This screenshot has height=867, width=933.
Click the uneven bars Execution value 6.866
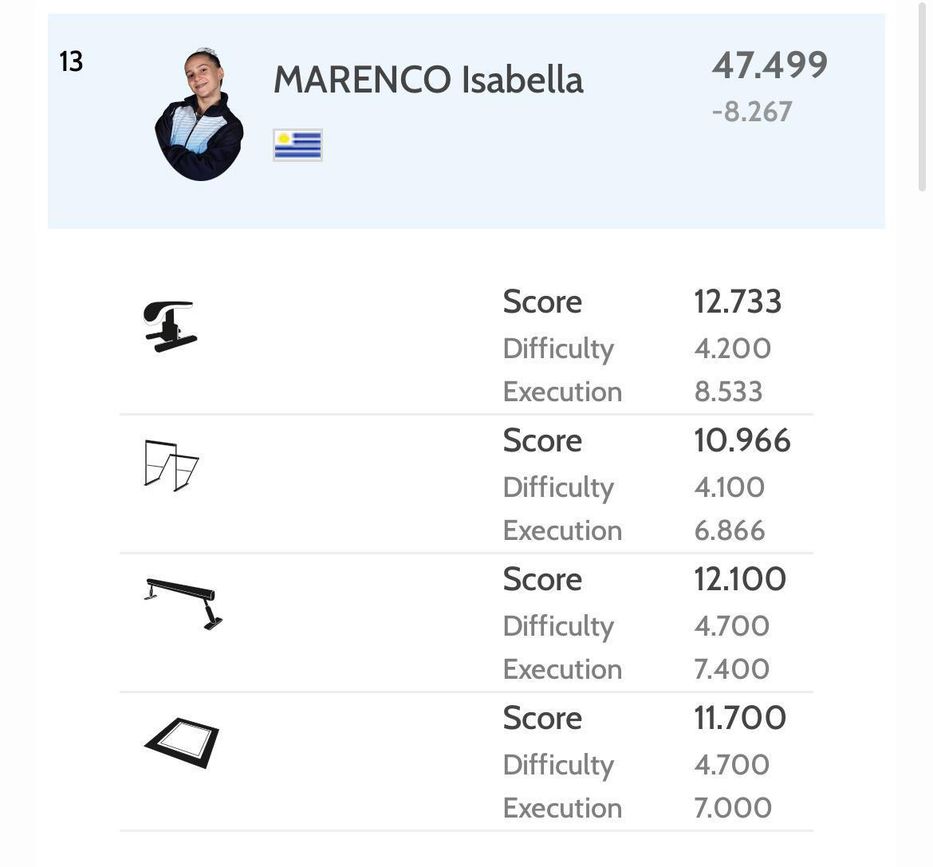point(730,530)
